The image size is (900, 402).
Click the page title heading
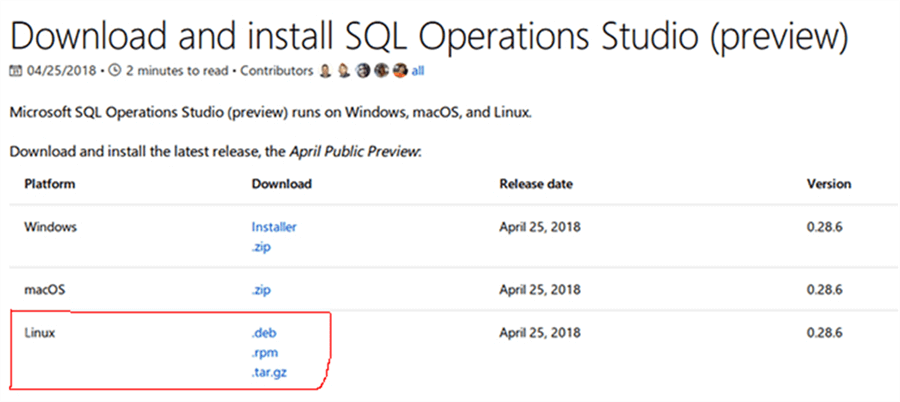429,35
